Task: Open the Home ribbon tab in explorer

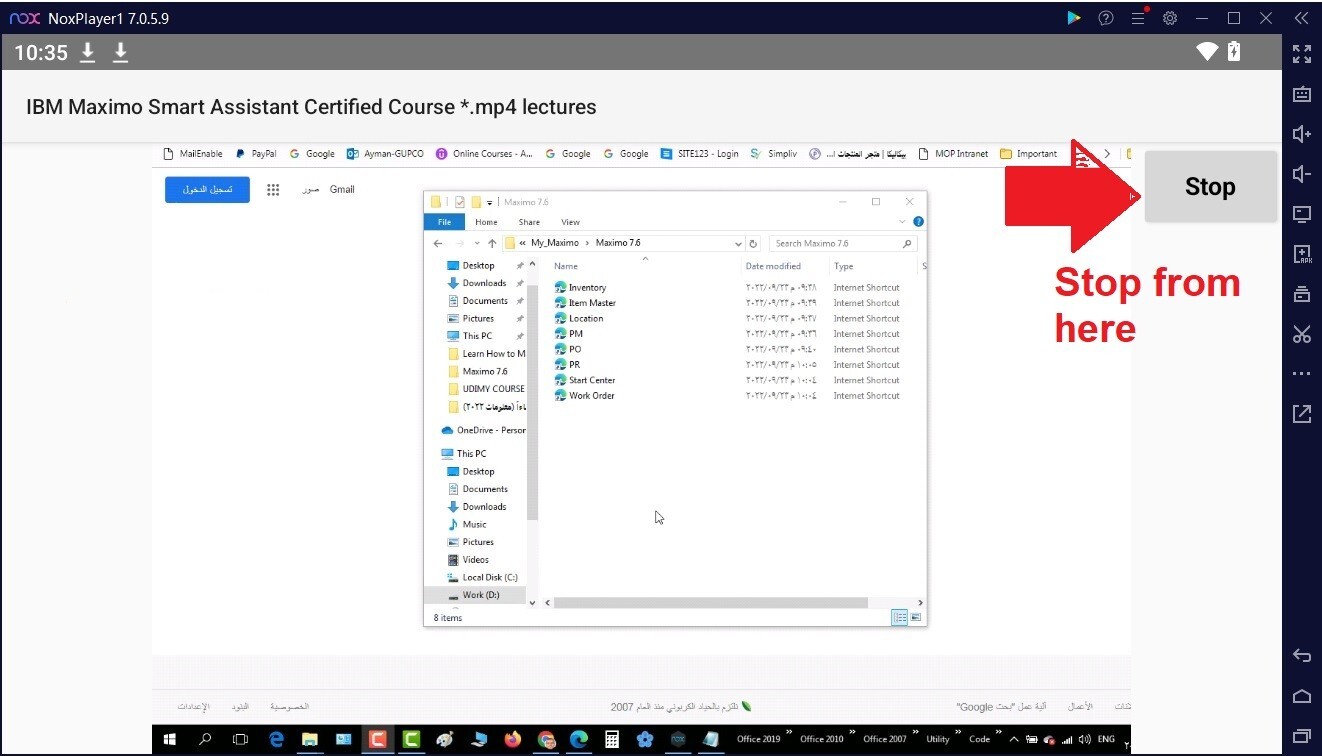Action: [x=486, y=222]
